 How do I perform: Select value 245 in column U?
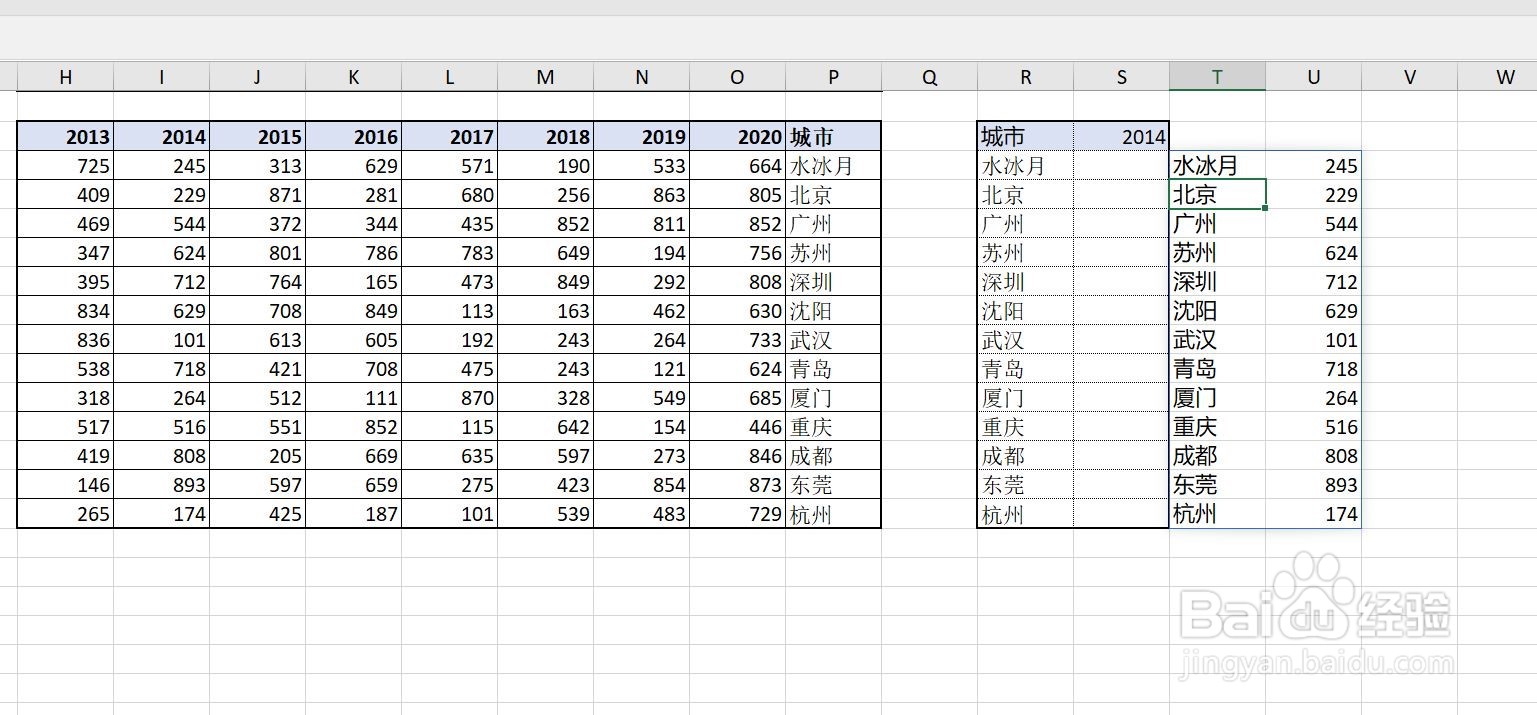[x=1313, y=166]
